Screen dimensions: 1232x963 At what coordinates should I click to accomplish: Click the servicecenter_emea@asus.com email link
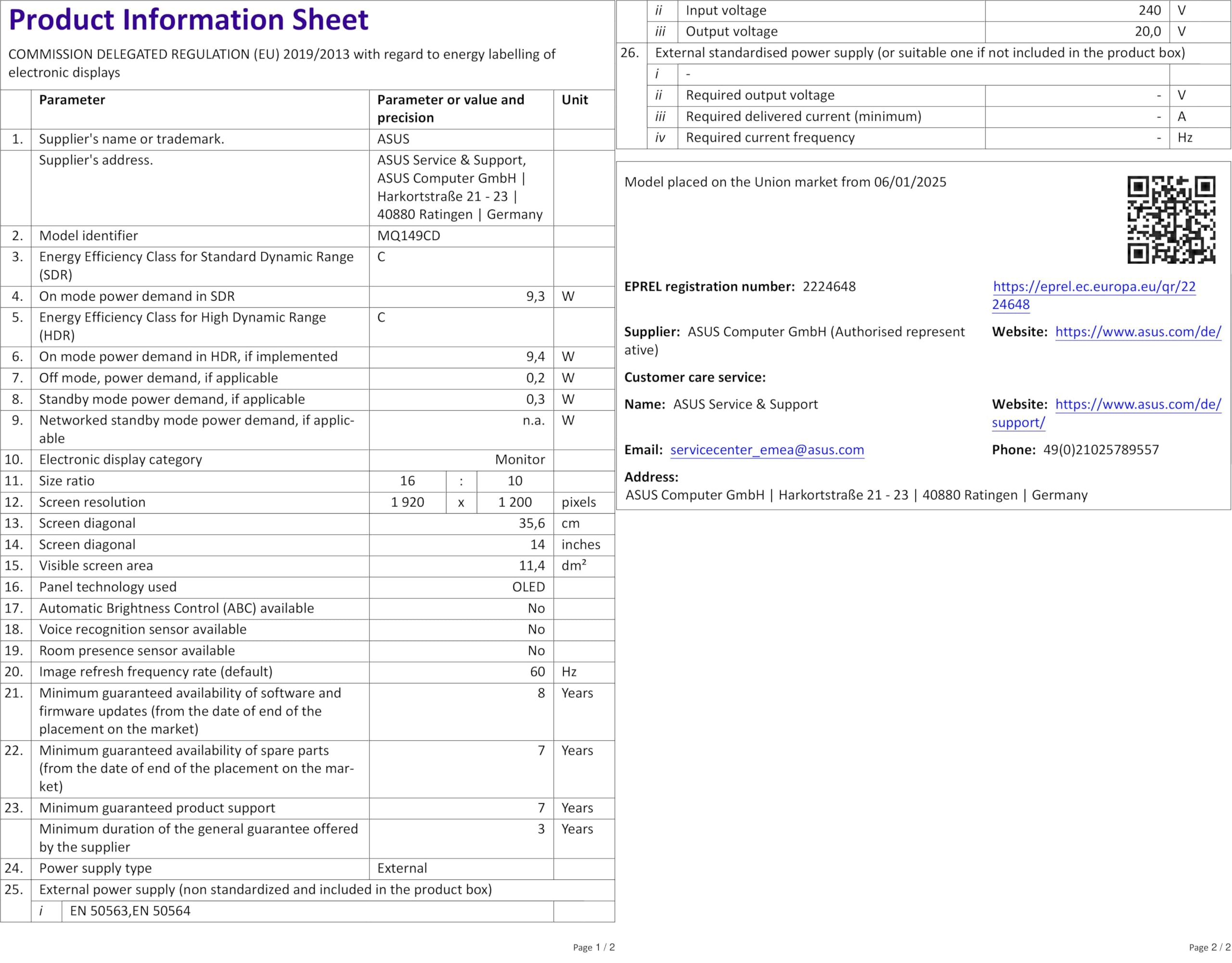tap(767, 449)
